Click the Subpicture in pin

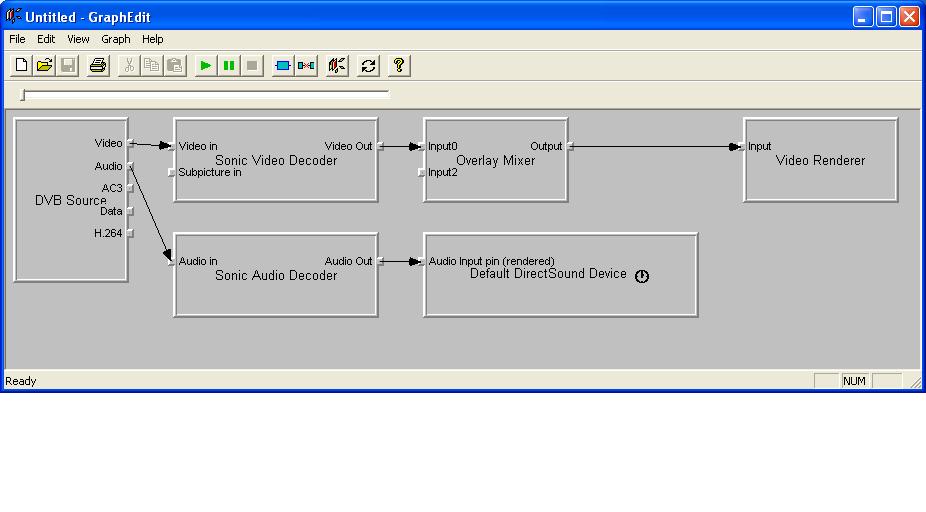click(171, 172)
